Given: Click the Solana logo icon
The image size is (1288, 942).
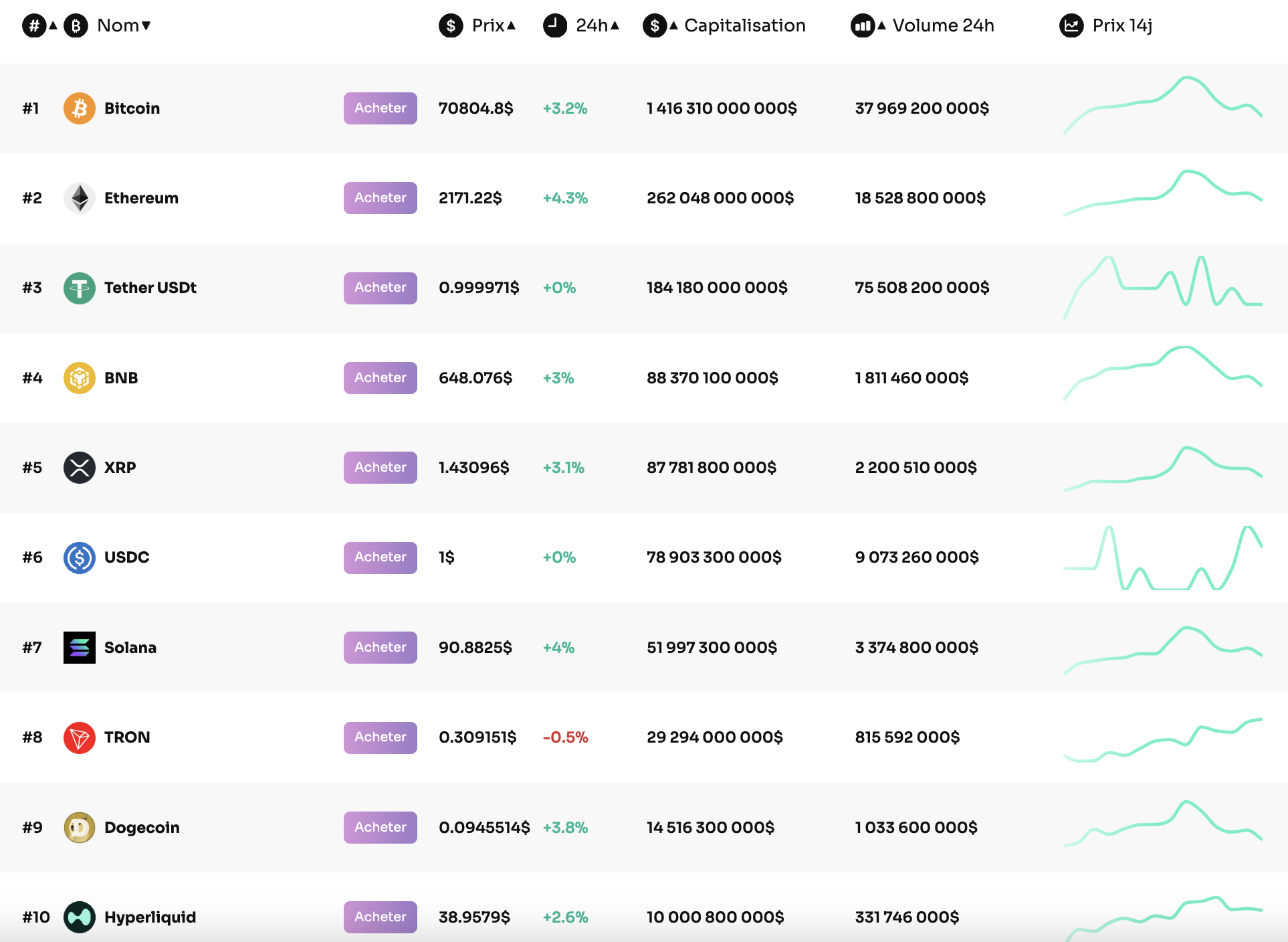Looking at the screenshot, I should point(79,647).
